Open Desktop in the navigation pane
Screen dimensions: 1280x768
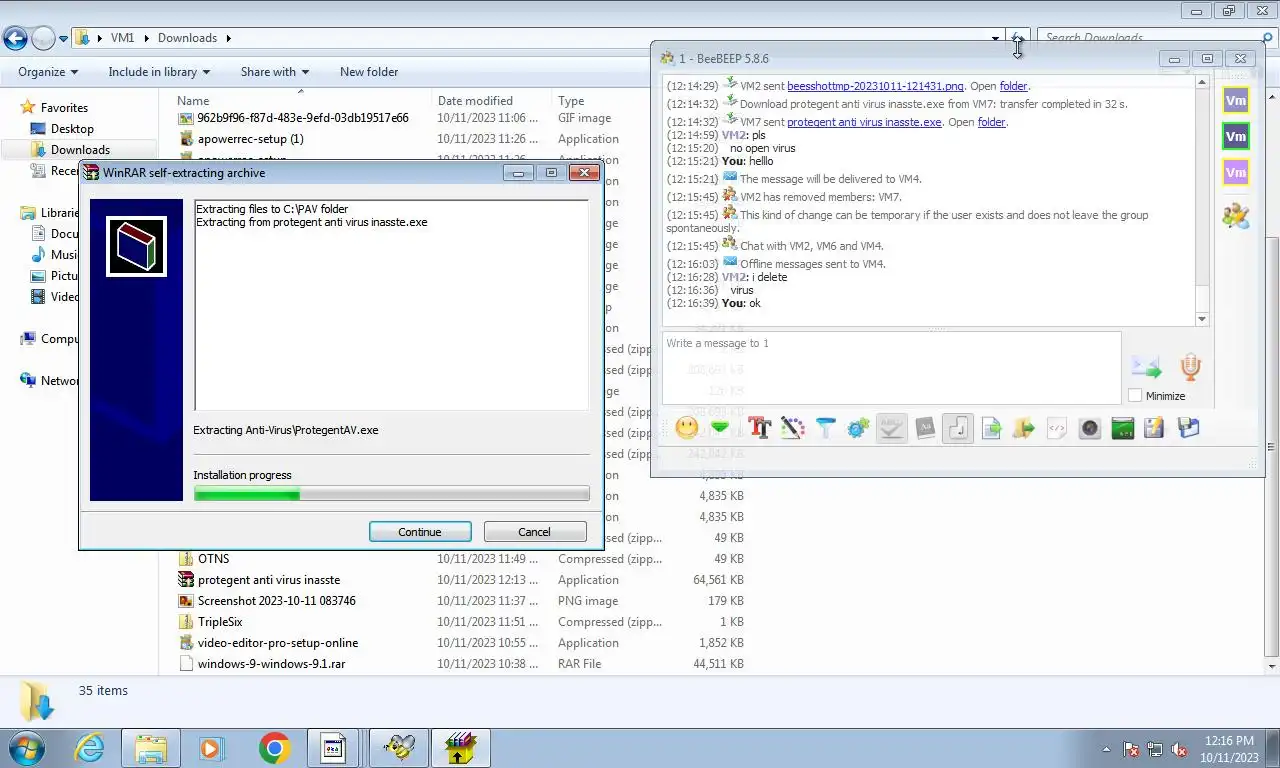(x=72, y=129)
